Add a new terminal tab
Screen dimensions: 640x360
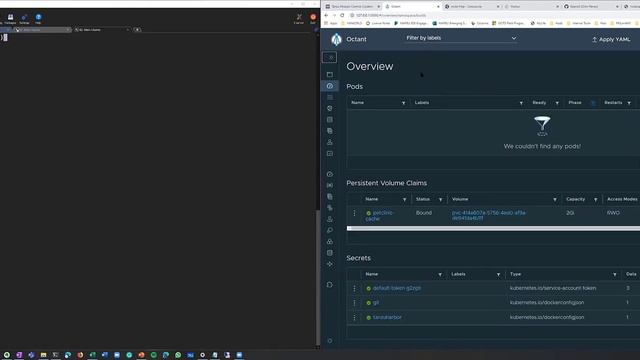coord(137,30)
